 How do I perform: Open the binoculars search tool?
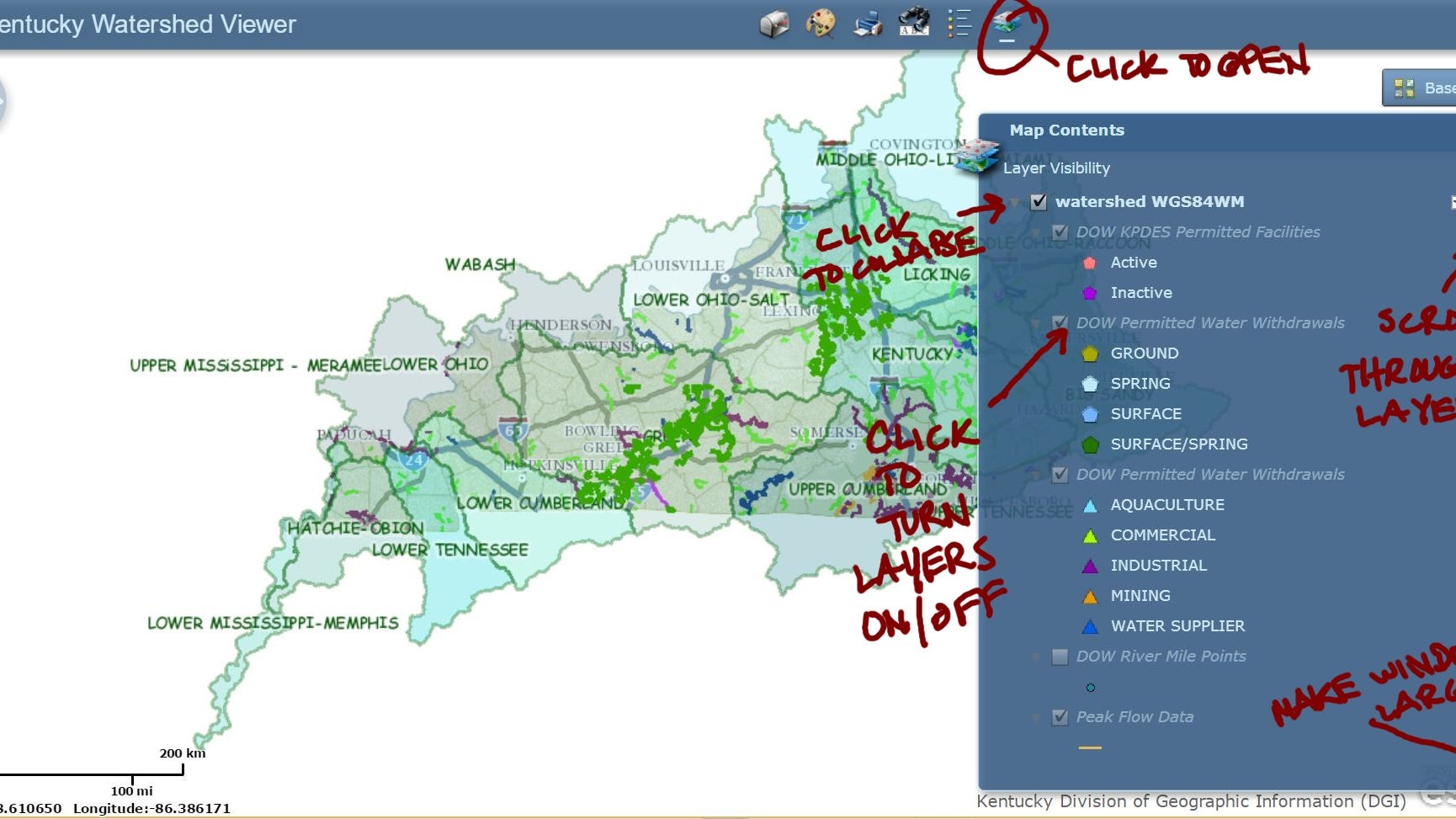[913, 23]
